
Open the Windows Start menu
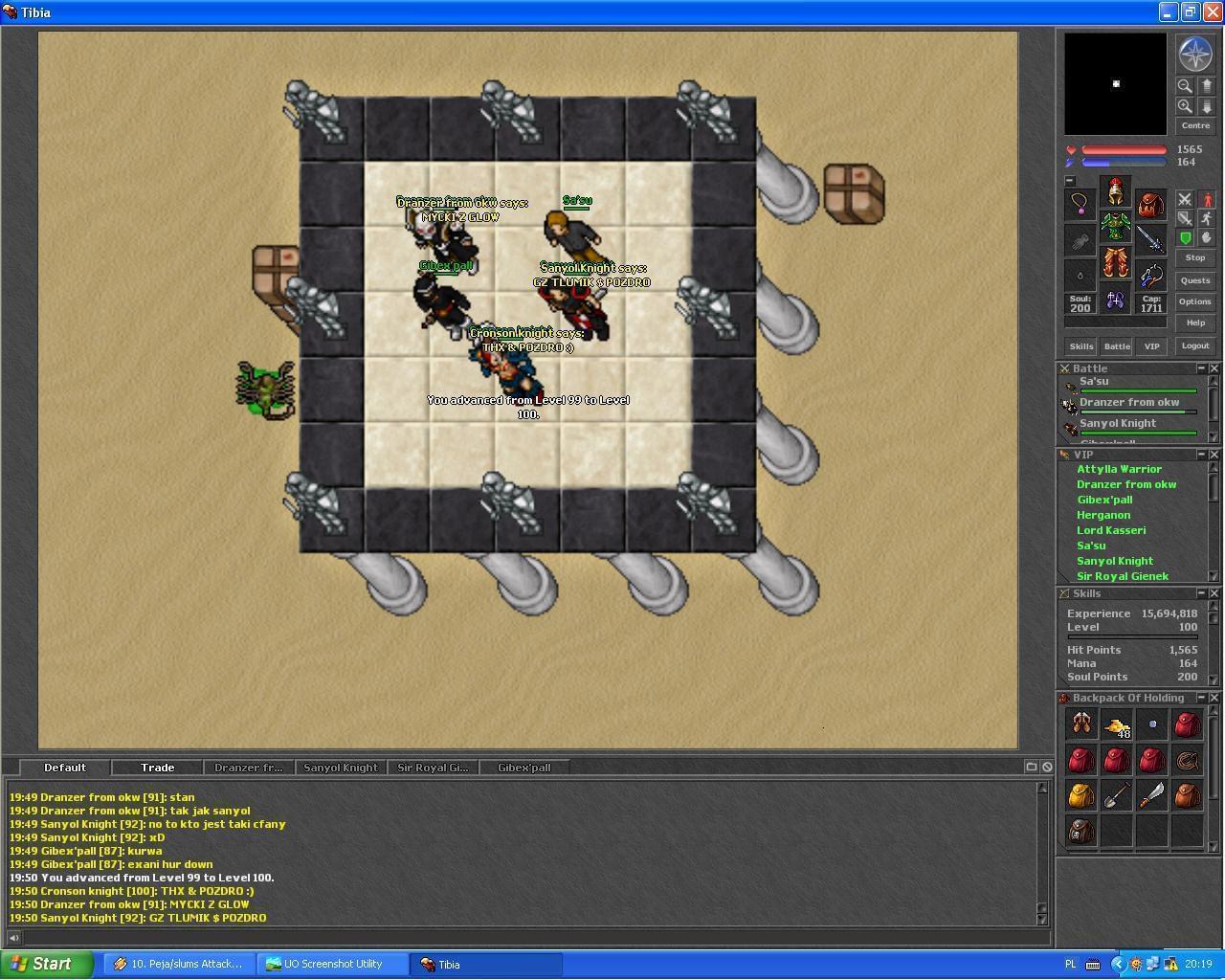47,964
